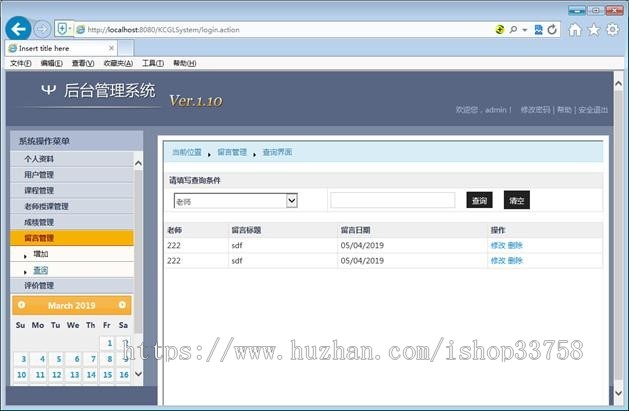The image size is (629, 411).
Task: Open 老师授课管理 in the sidebar menu
Action: click(72, 207)
